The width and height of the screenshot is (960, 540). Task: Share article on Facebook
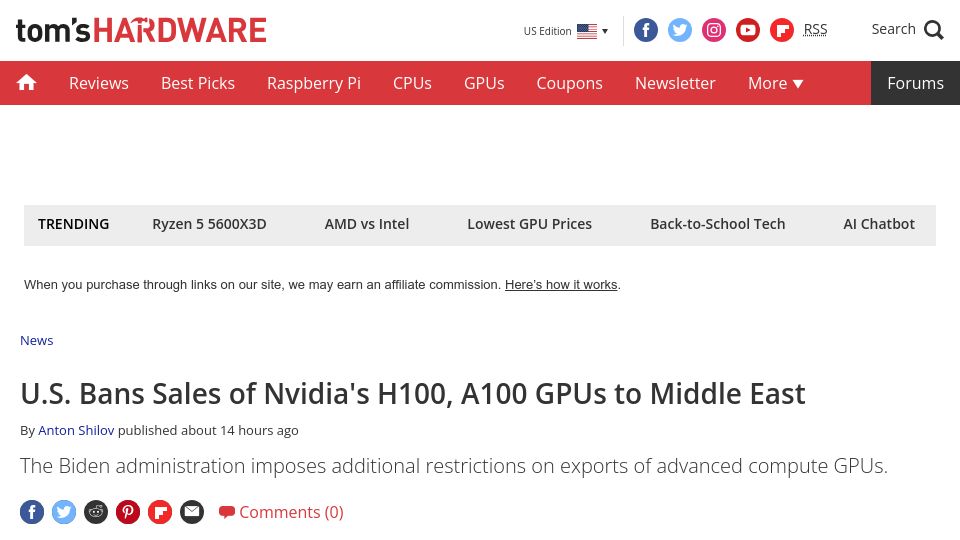point(32,512)
